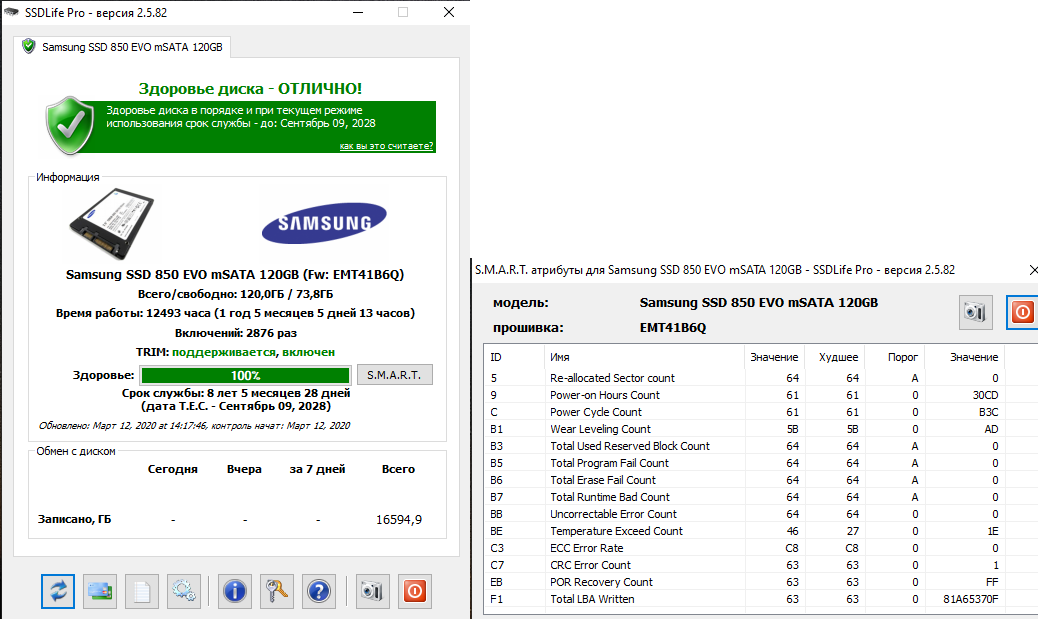
Task: Click the ID column header
Action: click(x=514, y=357)
